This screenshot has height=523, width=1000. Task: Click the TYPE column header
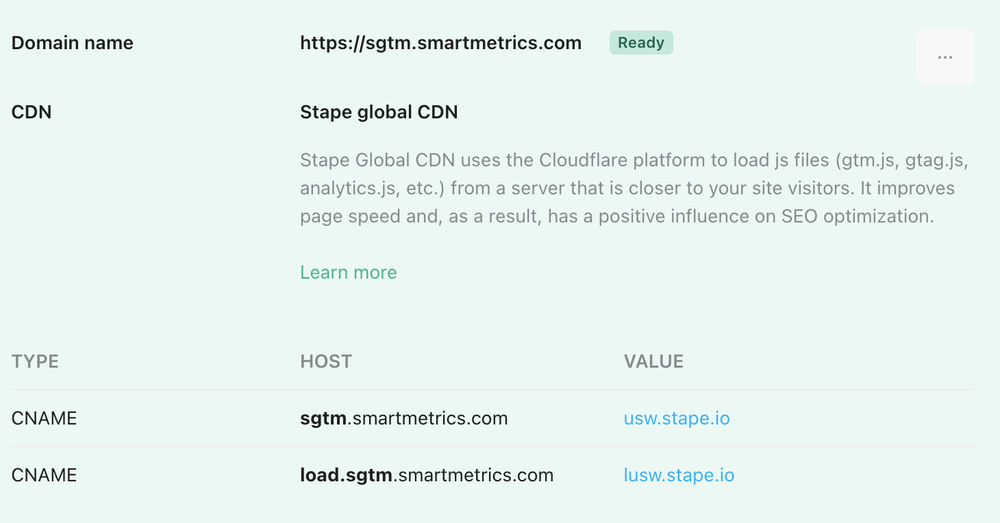35,362
